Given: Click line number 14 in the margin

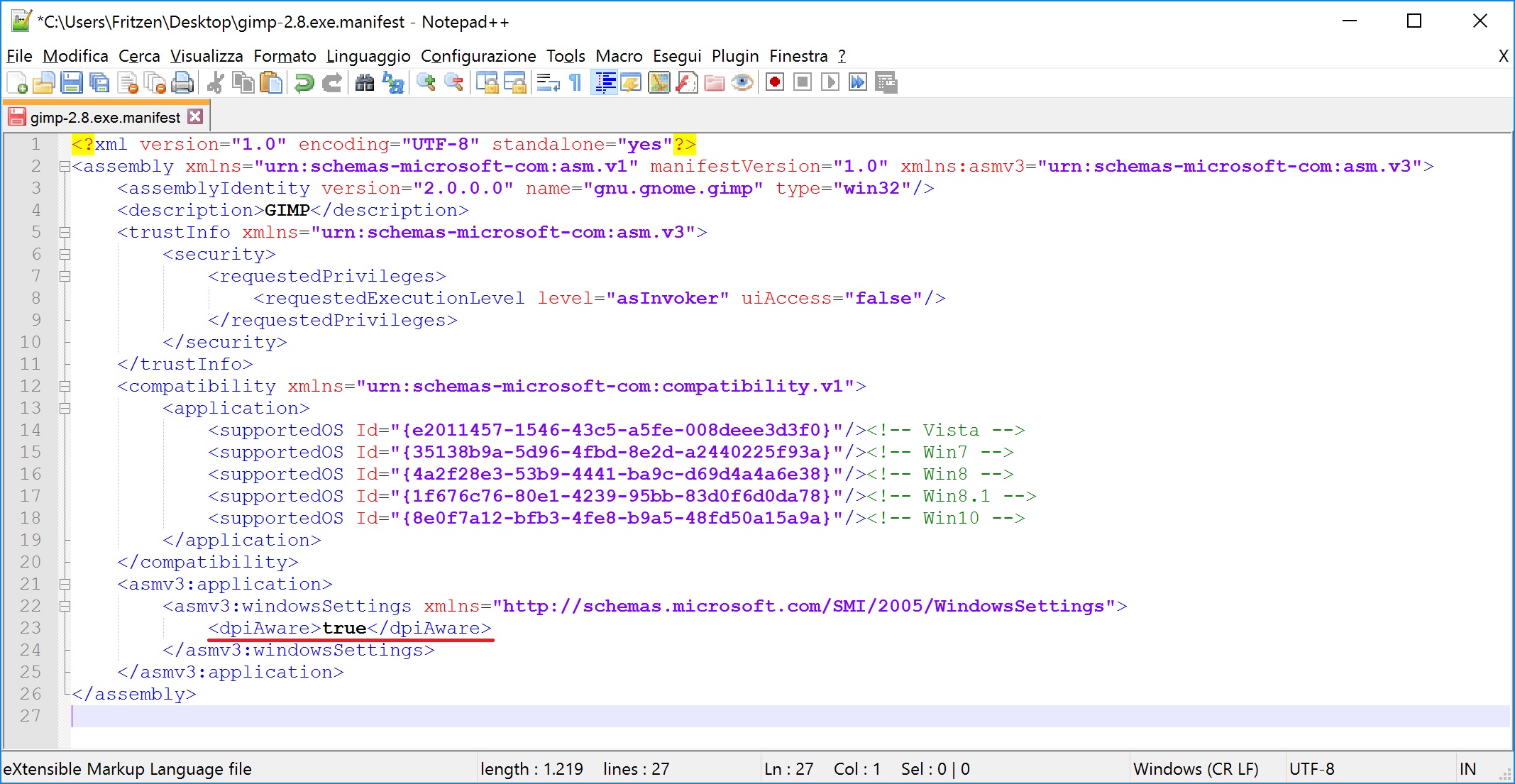Looking at the screenshot, I should pos(31,431).
